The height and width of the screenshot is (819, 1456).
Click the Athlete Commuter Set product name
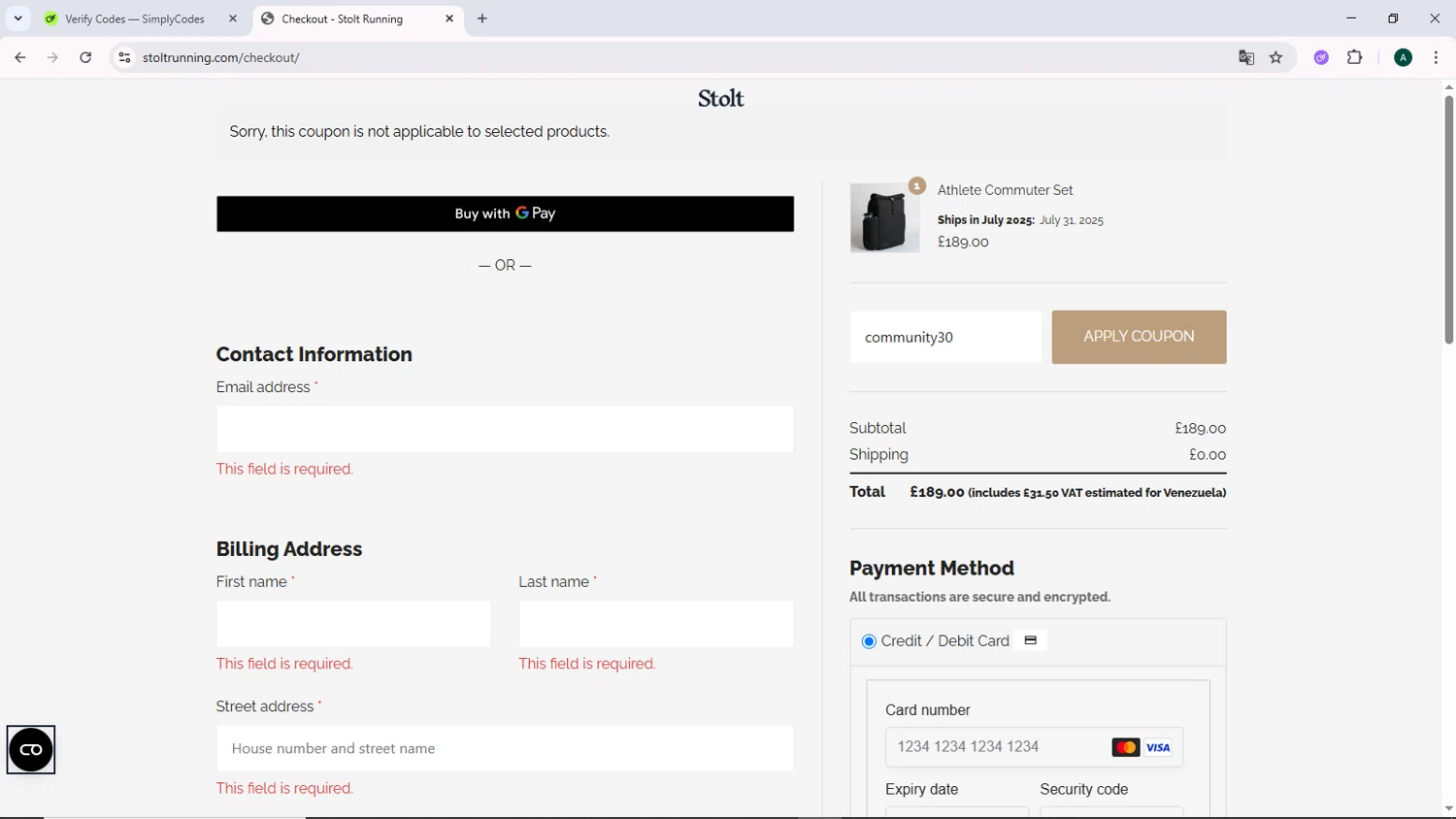pos(1005,190)
